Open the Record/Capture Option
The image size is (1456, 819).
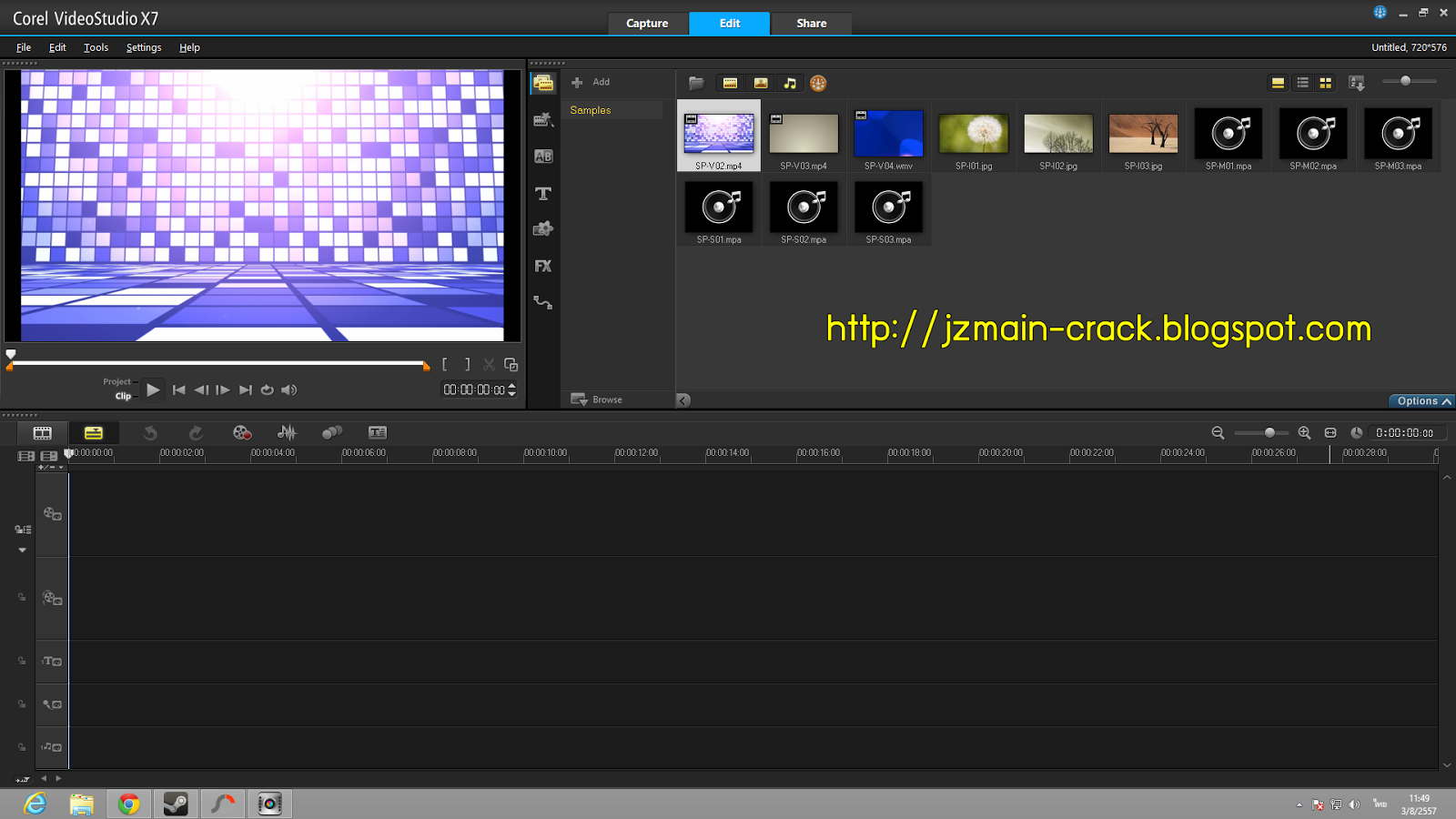point(241,432)
